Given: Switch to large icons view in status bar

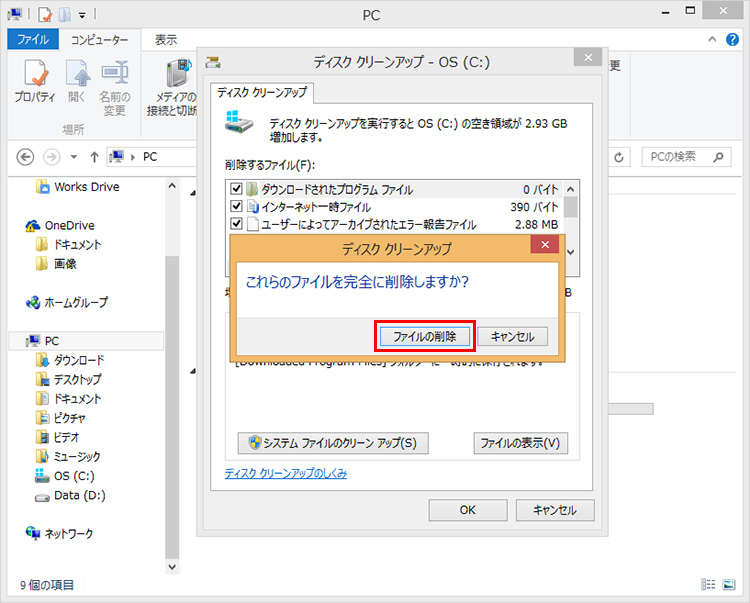Looking at the screenshot, I should click(731, 585).
